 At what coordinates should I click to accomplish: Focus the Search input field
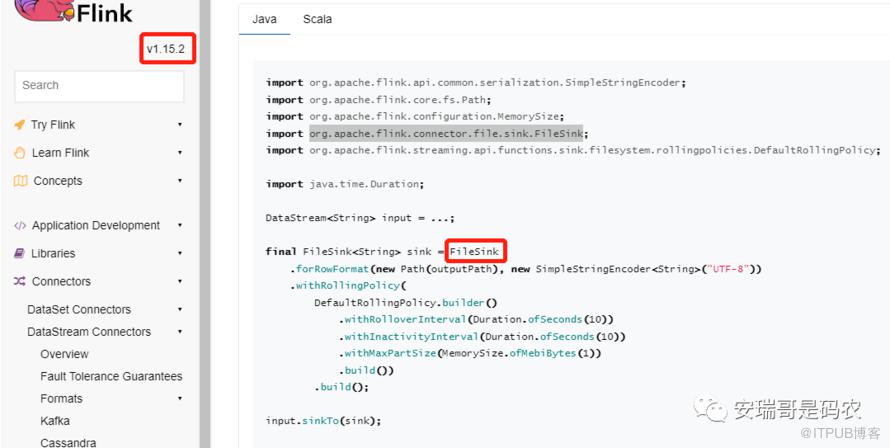99,86
